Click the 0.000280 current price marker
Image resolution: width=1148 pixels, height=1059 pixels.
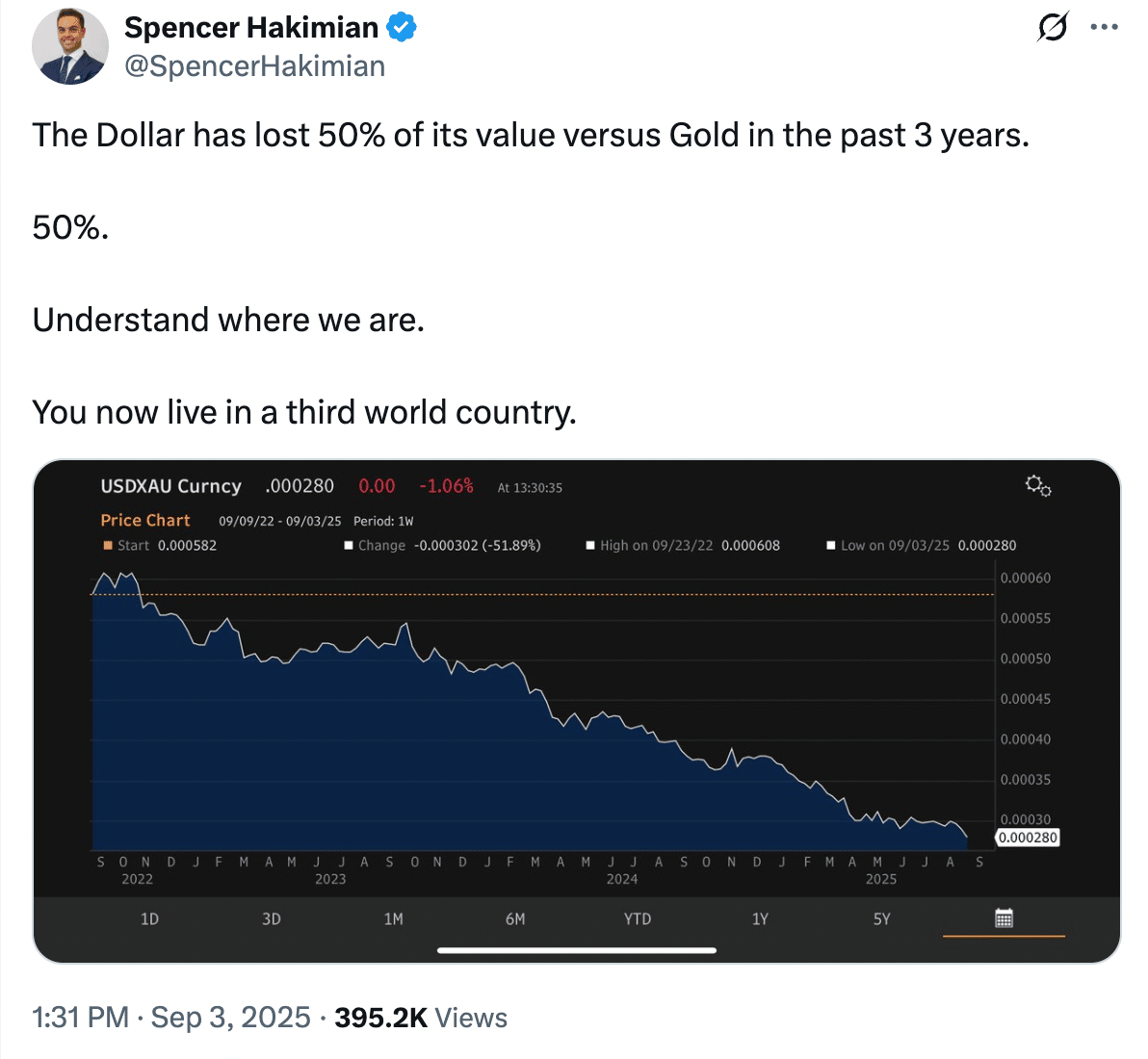1028,838
